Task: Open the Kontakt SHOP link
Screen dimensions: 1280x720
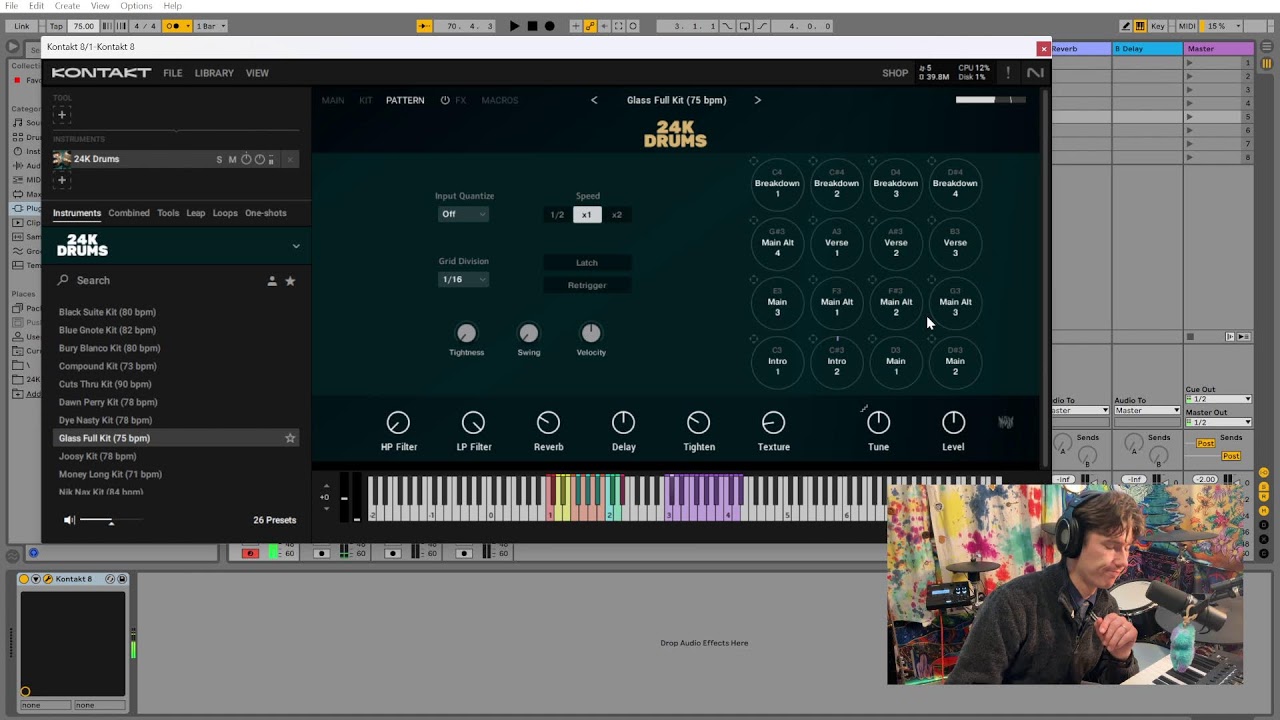Action: click(x=895, y=73)
